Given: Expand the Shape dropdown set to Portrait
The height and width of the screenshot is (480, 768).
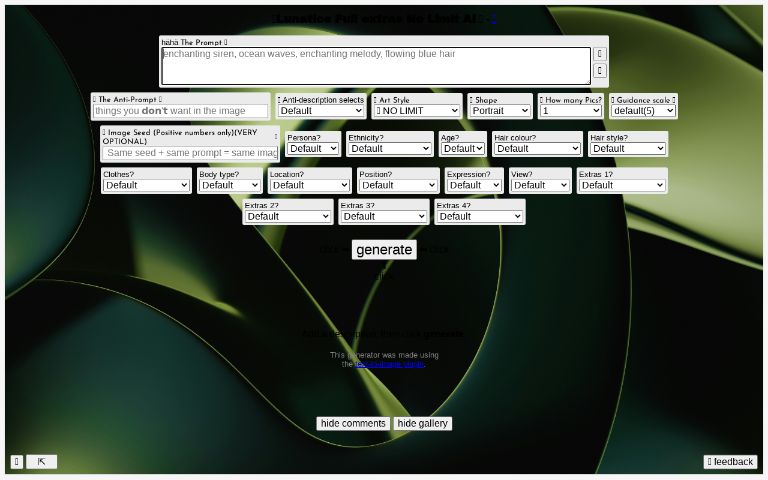Looking at the screenshot, I should pyautogui.click(x=500, y=111).
